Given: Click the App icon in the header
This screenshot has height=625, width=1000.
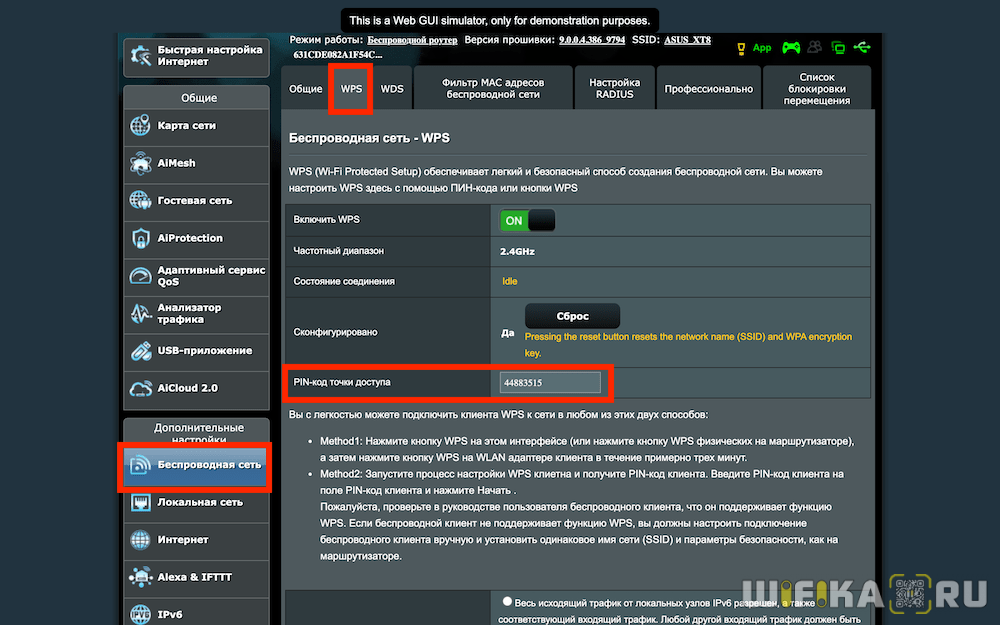Looking at the screenshot, I should pos(761,47).
